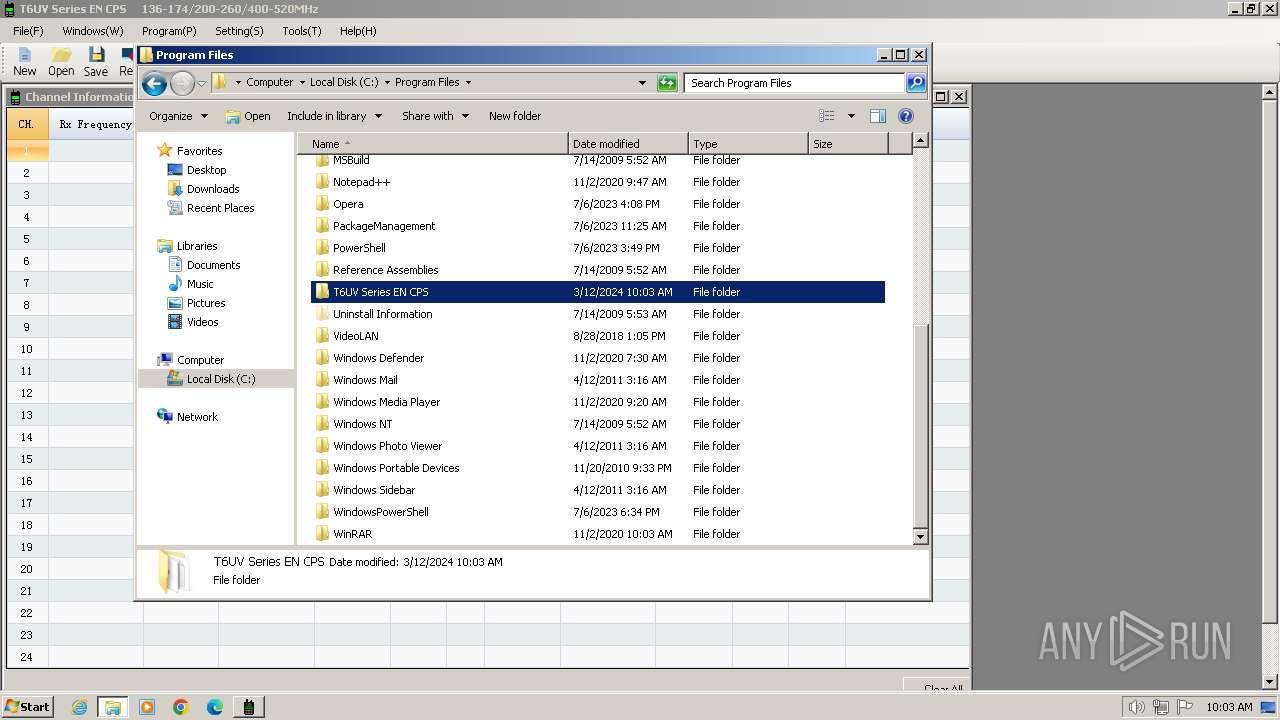Click the New folder button
Image resolution: width=1280 pixels, height=720 pixels.
tap(515, 116)
